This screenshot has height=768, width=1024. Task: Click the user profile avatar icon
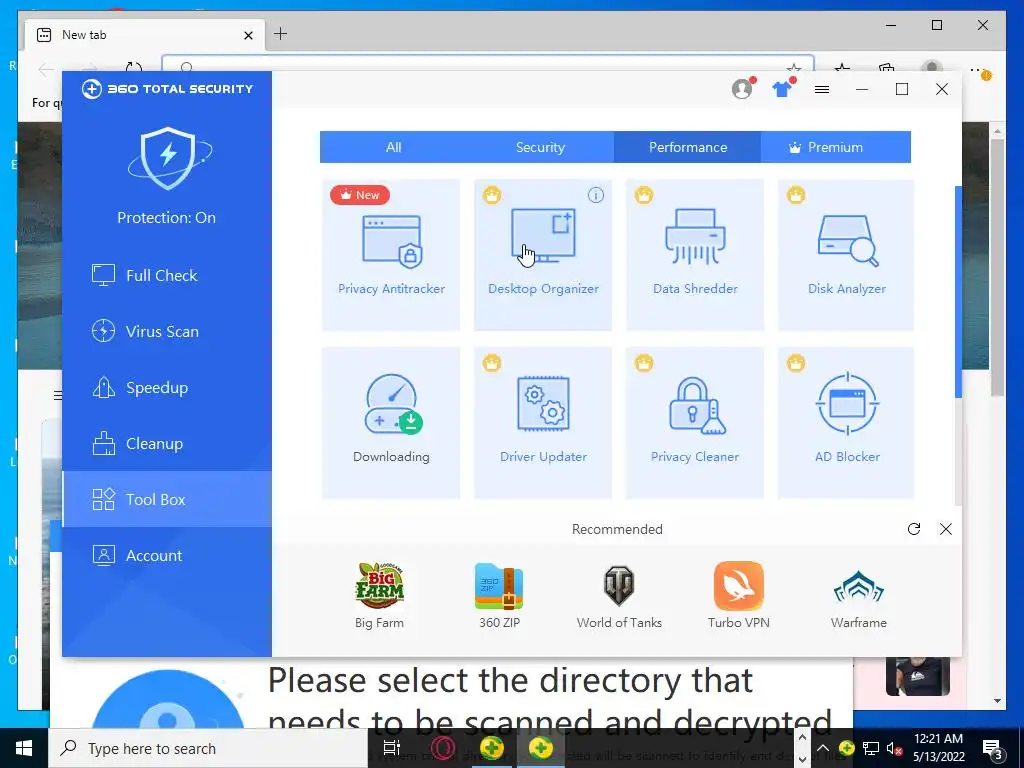point(742,88)
